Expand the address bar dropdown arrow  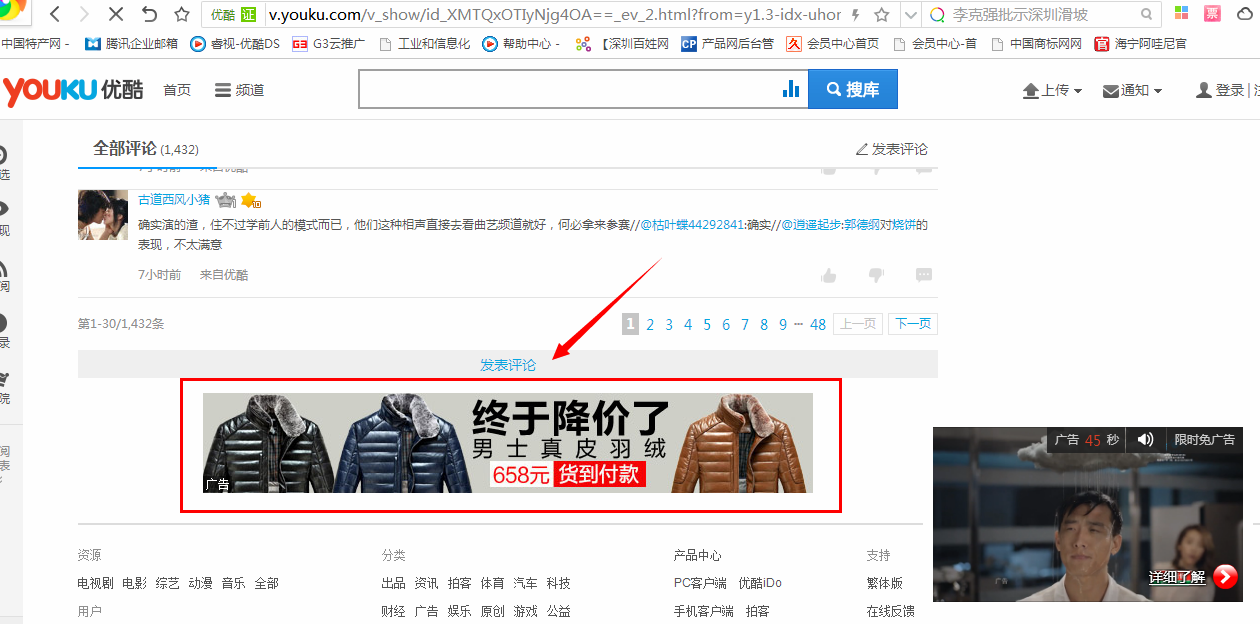[x=910, y=15]
